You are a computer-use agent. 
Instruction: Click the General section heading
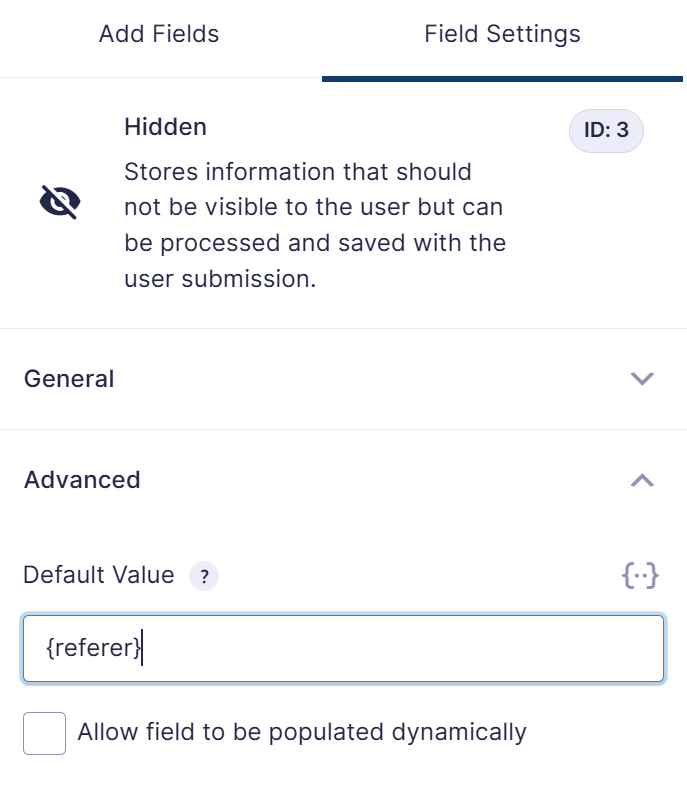[x=69, y=379]
